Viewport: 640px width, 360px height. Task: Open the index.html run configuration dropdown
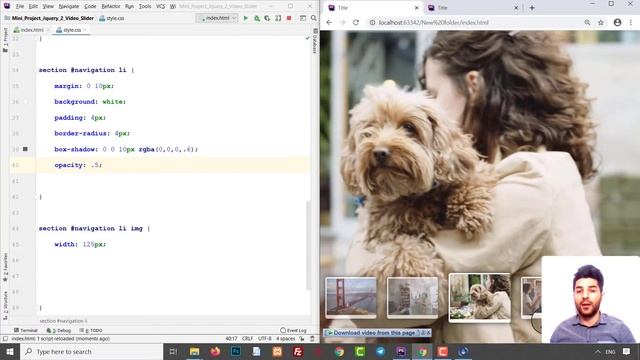pyautogui.click(x=217, y=18)
